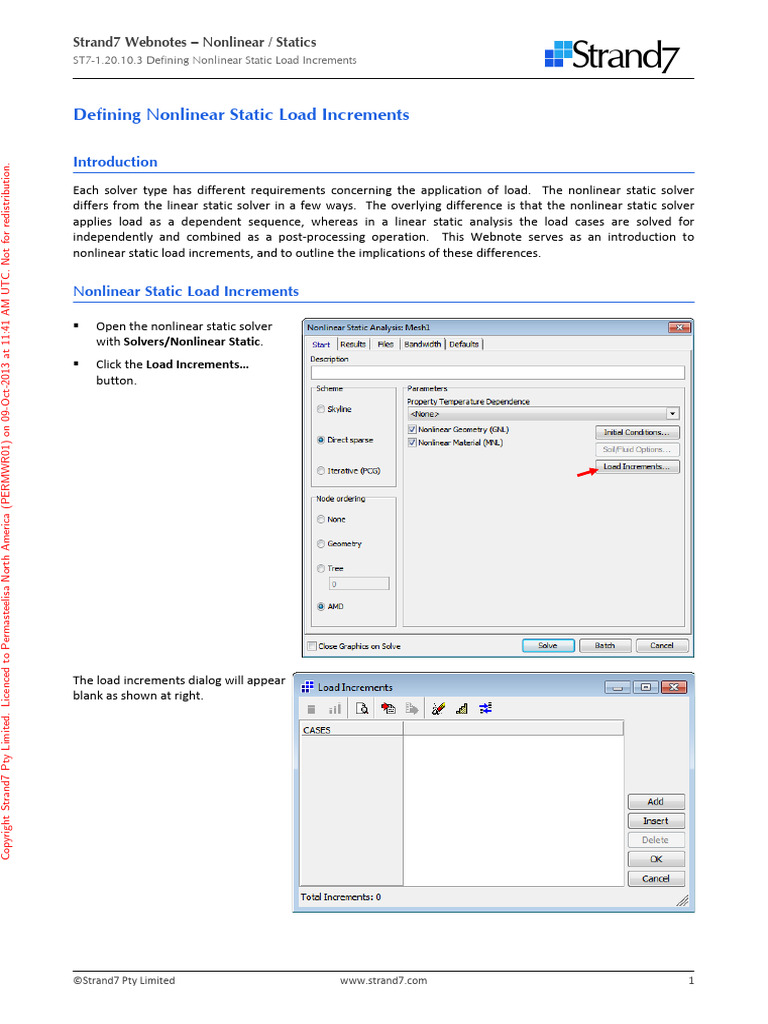Image resolution: width=768 pixels, height=1024 pixels.
Task: Click the Soil/Fluid Options... button
Action: [x=637, y=449]
